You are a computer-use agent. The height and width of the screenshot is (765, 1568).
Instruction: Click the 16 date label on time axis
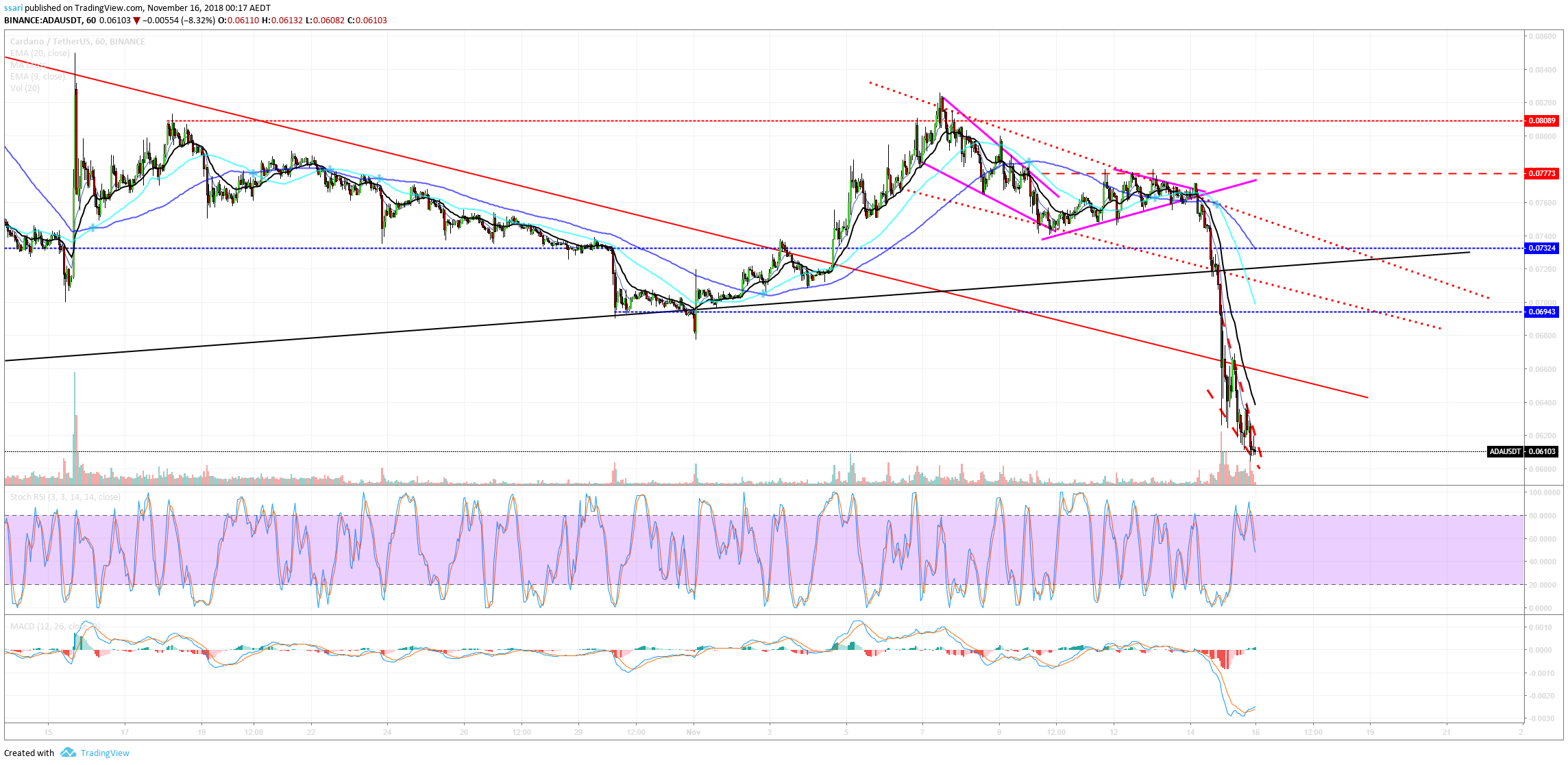[x=1255, y=732]
